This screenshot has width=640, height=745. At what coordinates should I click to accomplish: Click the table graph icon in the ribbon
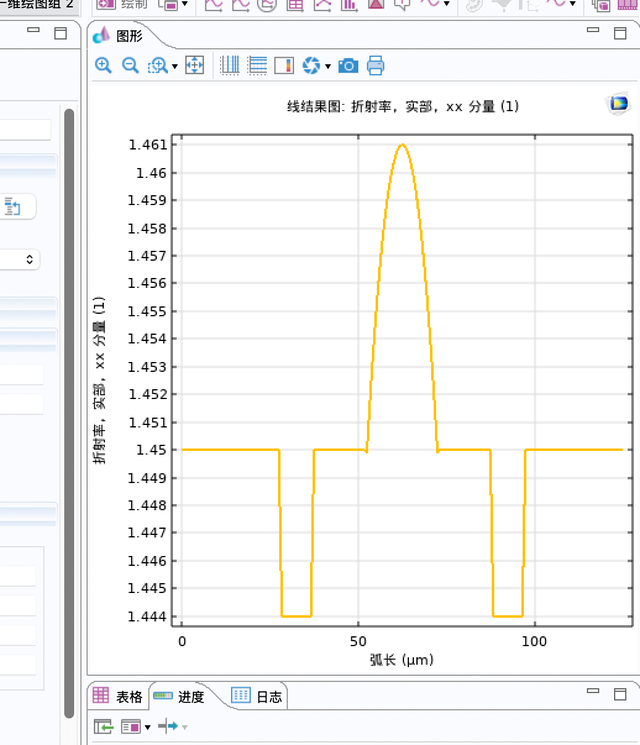295,4
